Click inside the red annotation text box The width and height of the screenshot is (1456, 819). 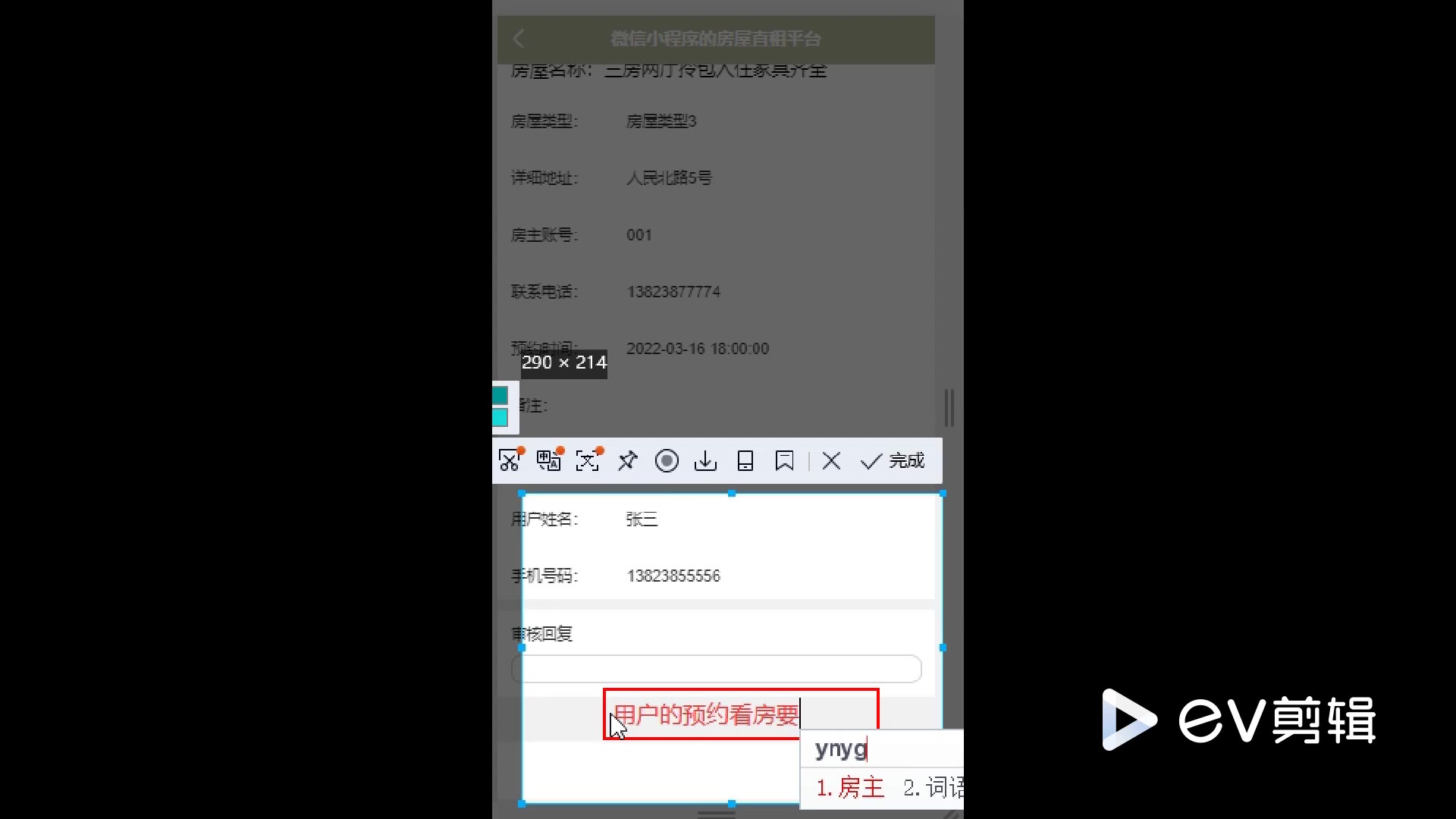[x=740, y=714]
